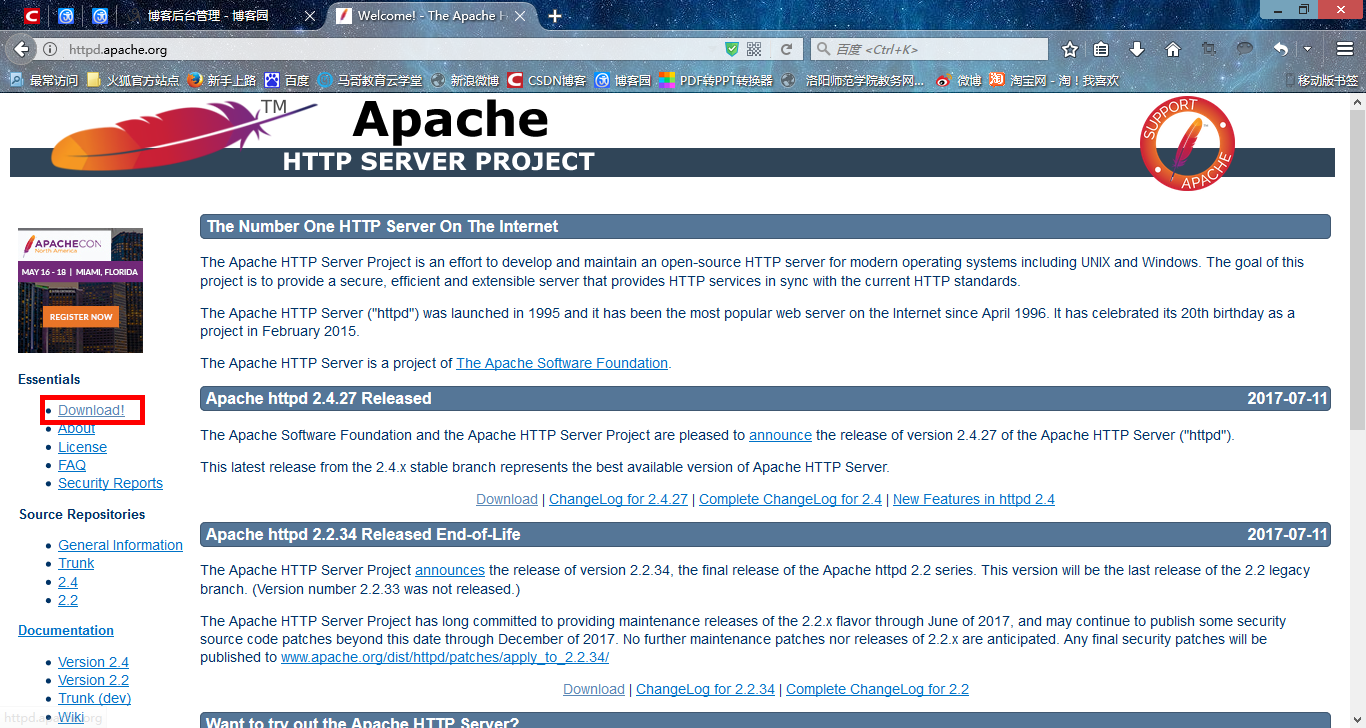The image size is (1366, 728).
Task: Click the screenshot crop tool icon
Action: coord(1209,49)
